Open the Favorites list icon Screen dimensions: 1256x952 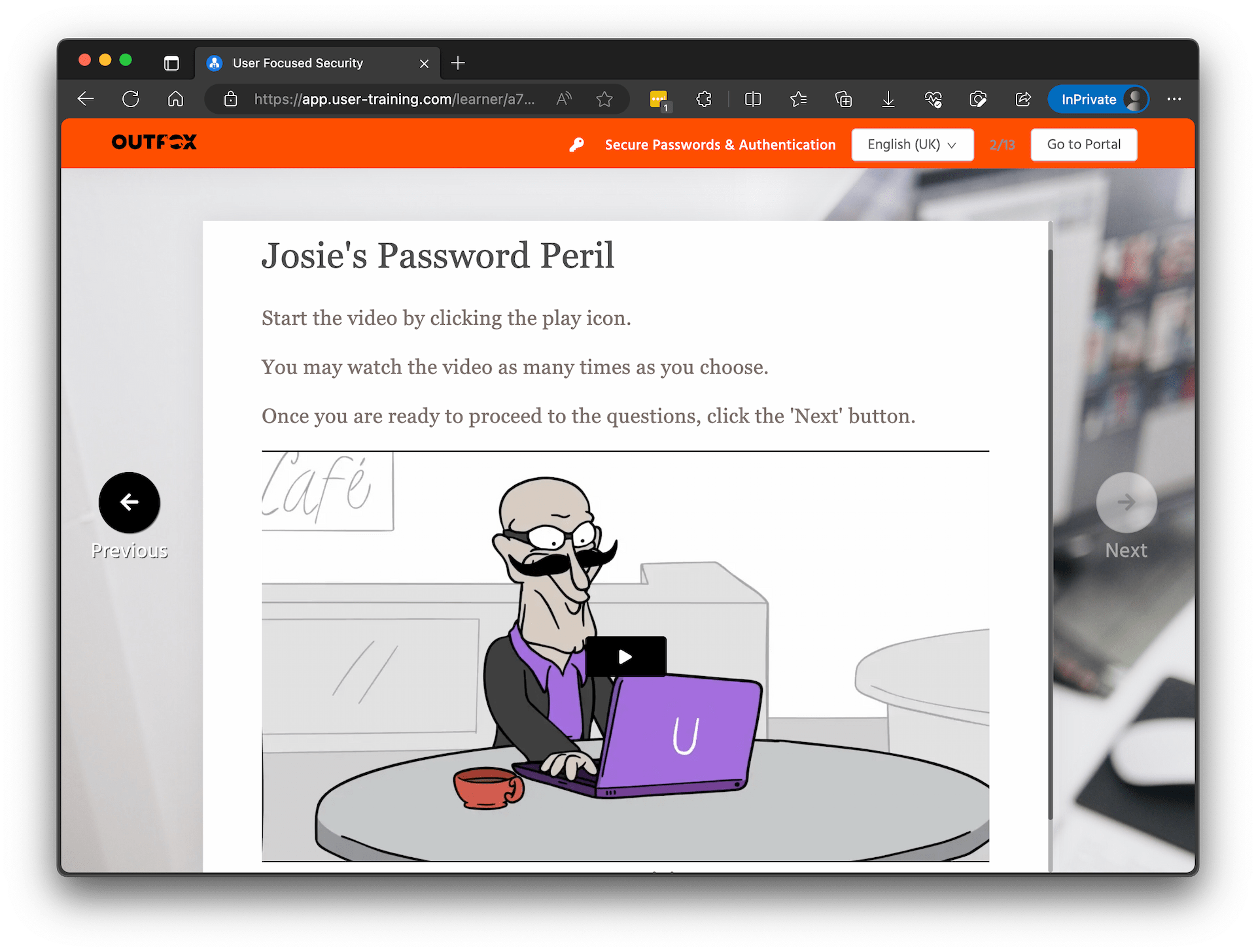pos(798,99)
